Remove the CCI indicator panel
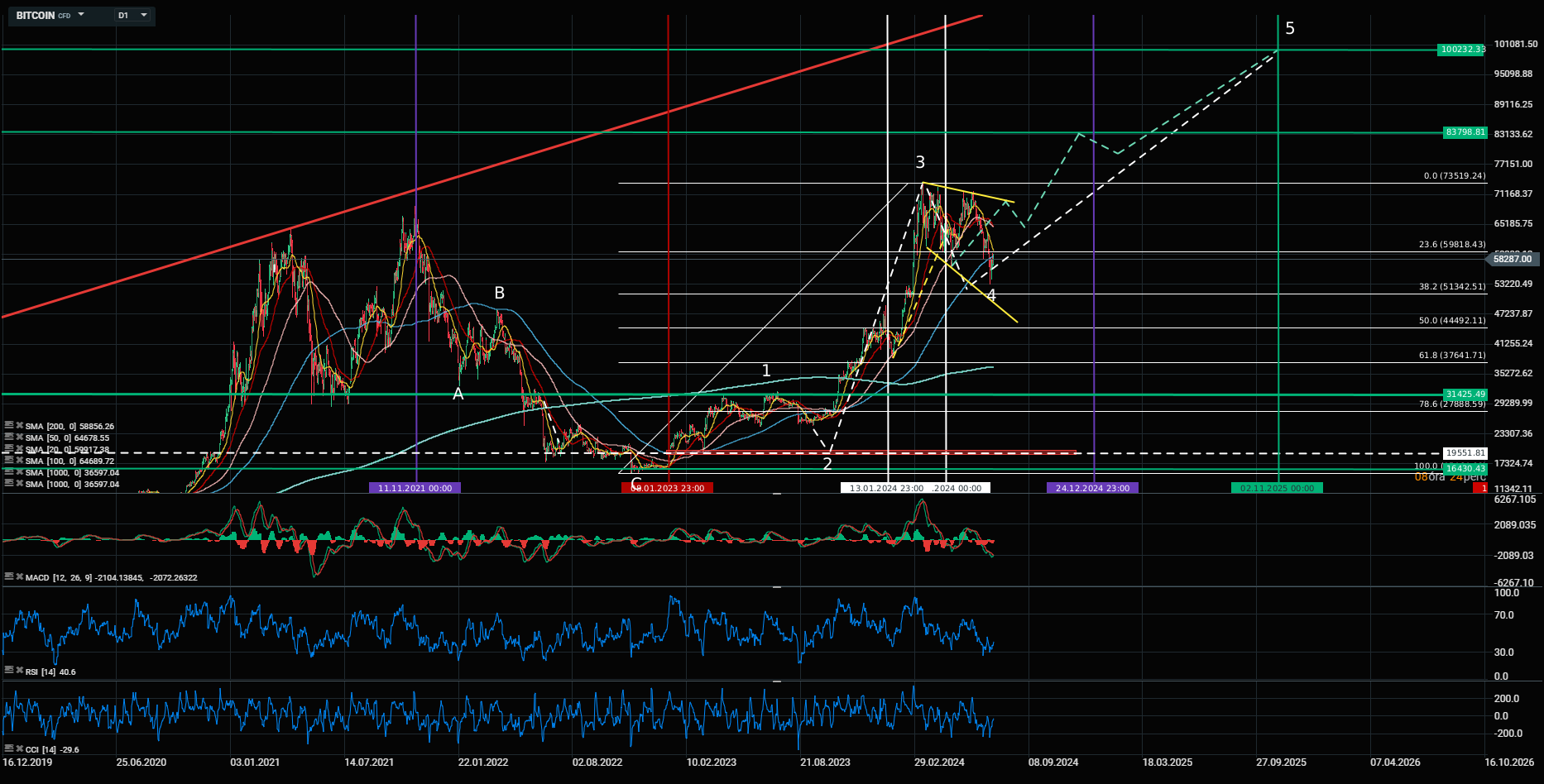This screenshot has width=1544, height=784. pyautogui.click(x=19, y=749)
